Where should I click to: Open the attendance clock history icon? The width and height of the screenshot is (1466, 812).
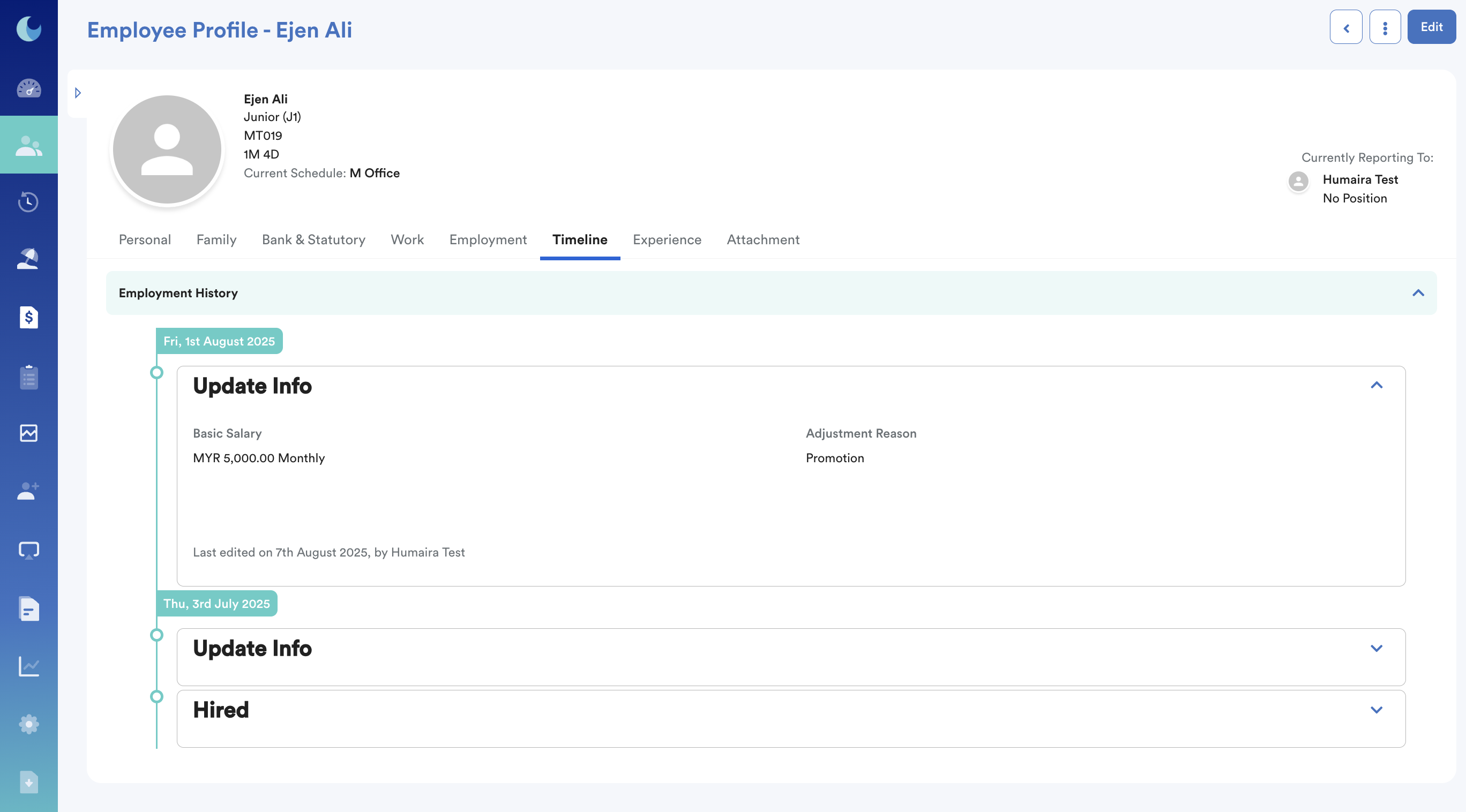pos(28,201)
